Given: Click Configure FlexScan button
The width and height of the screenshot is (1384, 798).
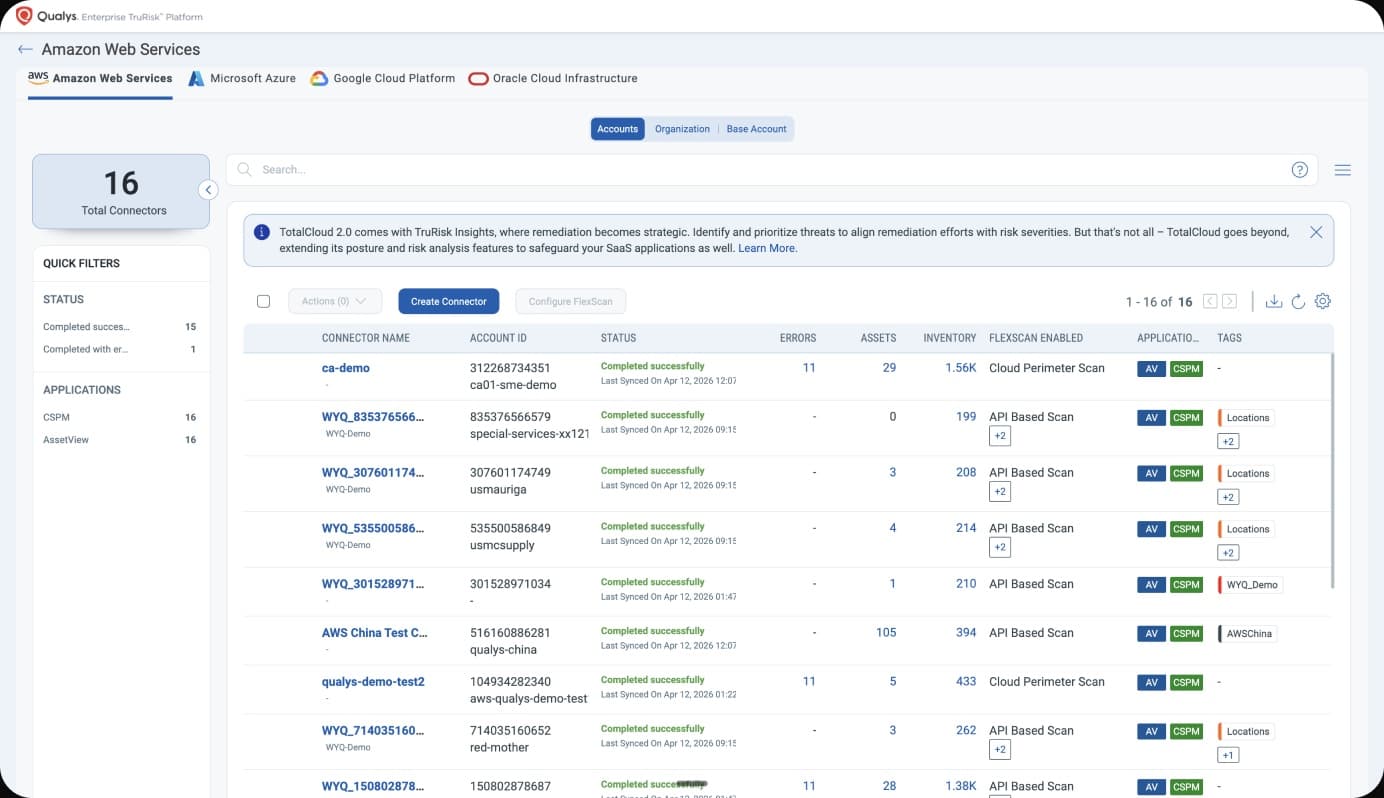Looking at the screenshot, I should click(571, 301).
